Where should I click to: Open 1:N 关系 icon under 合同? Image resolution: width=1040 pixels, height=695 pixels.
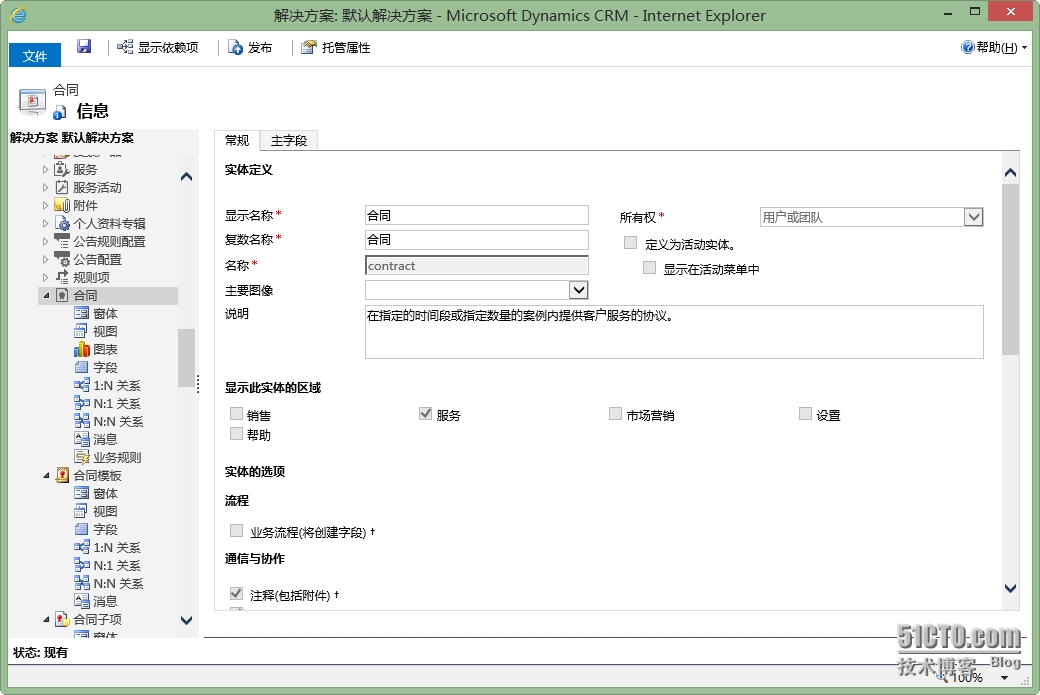82,385
